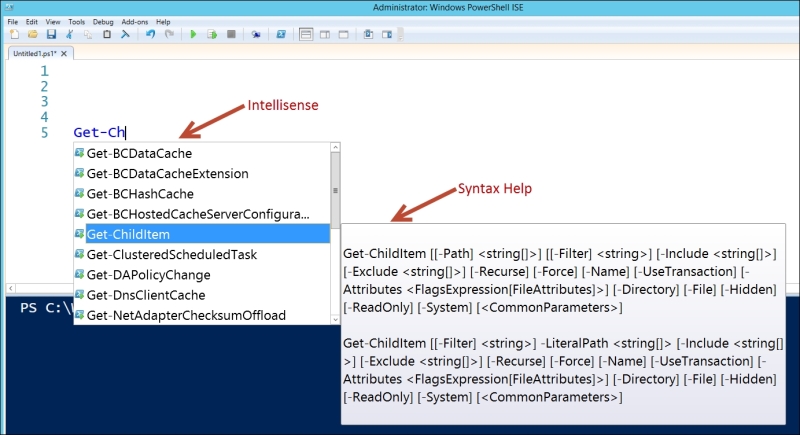Show the command window icon
The image size is (800, 435).
click(368, 34)
